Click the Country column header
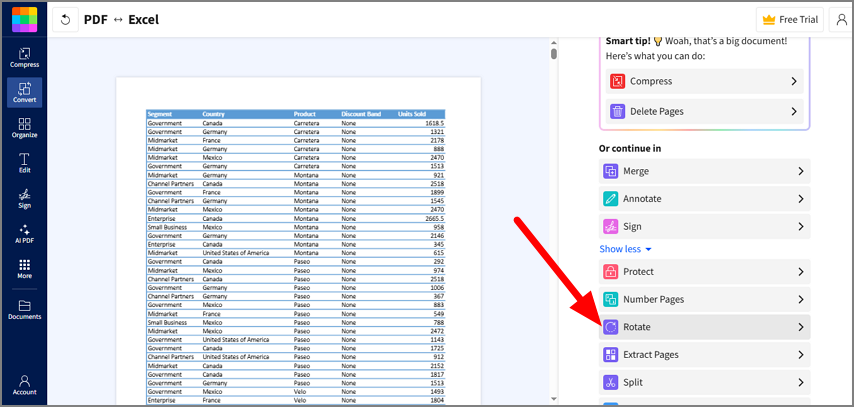Viewport: 854px width, 407px height. click(214, 114)
